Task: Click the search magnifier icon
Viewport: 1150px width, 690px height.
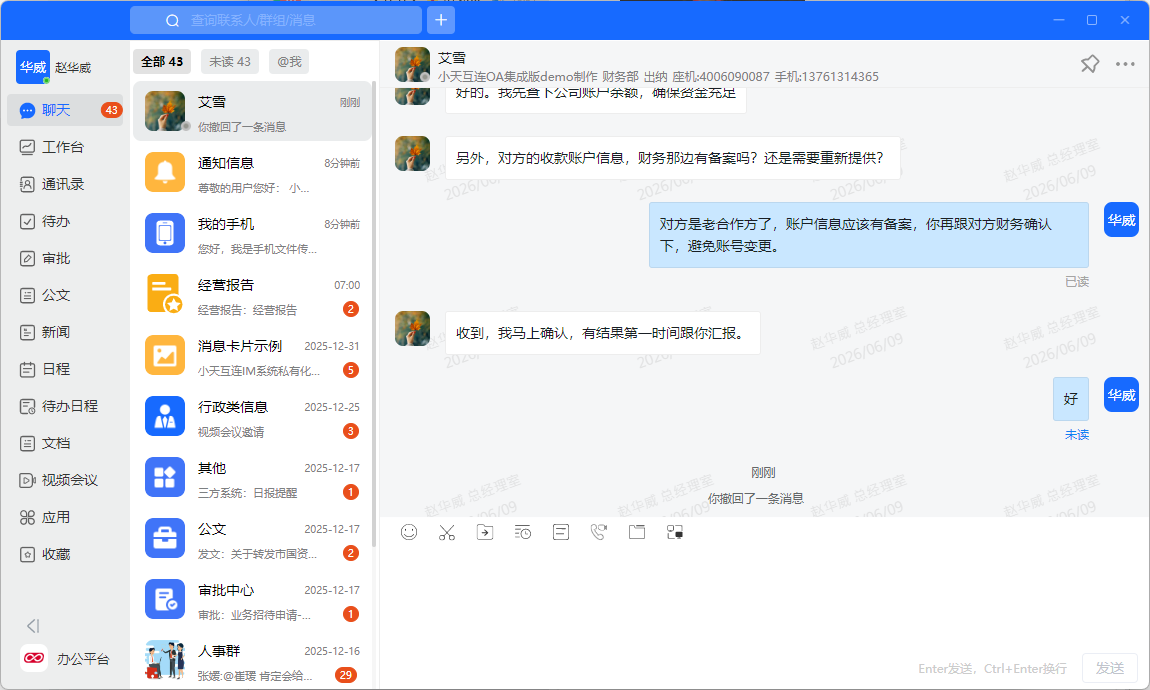Action: coord(172,21)
